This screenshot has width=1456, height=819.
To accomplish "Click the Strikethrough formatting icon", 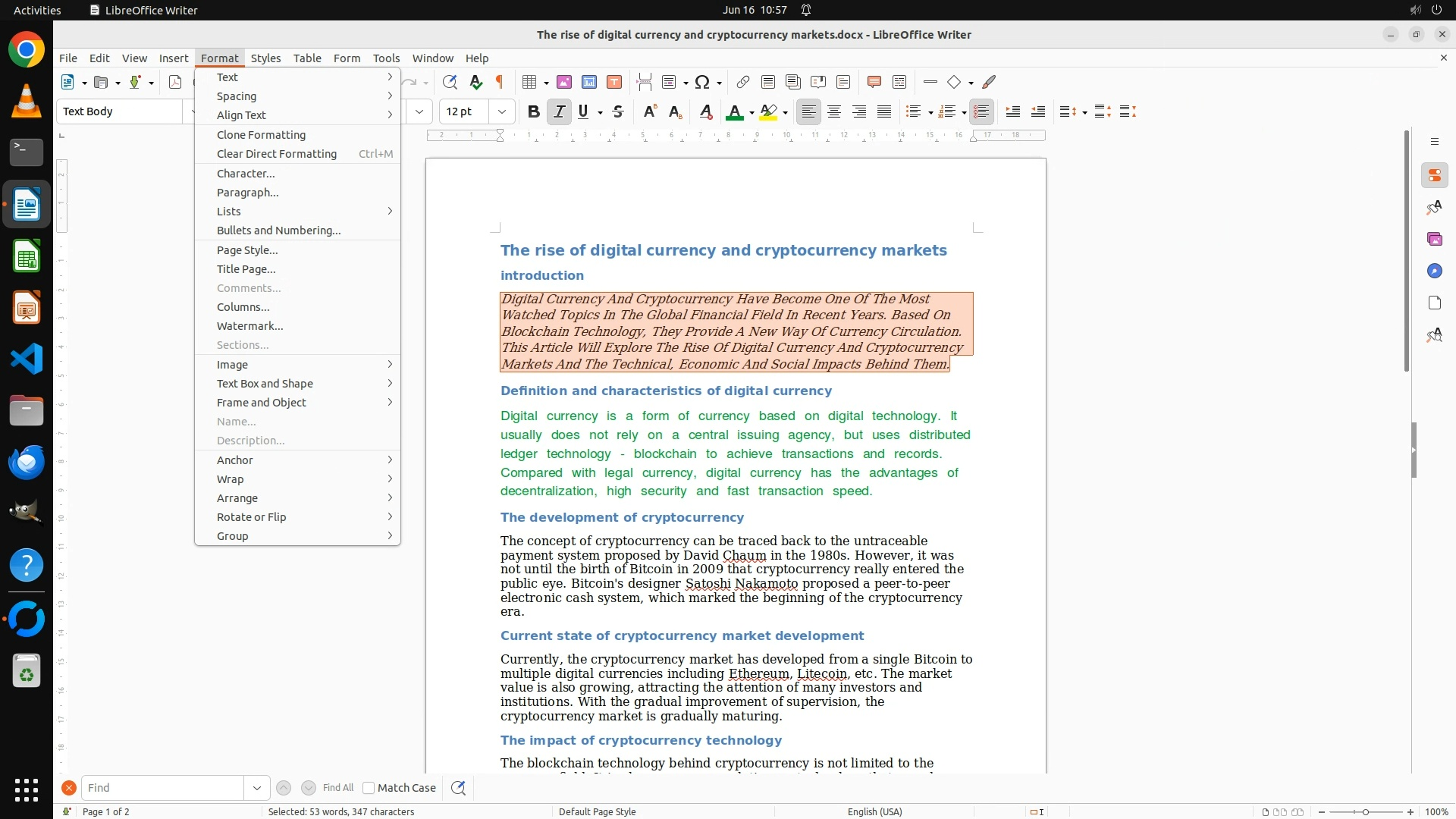I will click(618, 111).
